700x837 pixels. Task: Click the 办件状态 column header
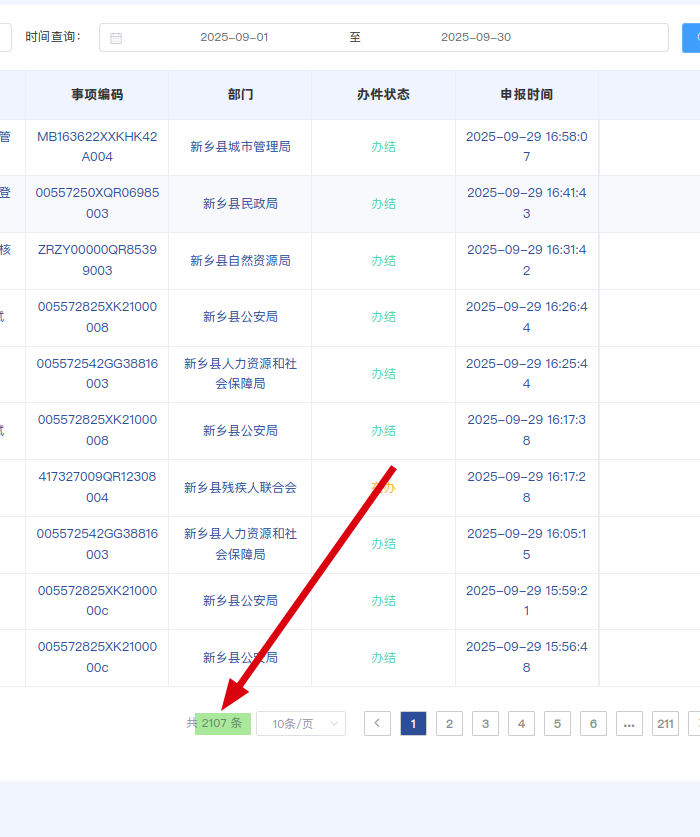click(383, 95)
